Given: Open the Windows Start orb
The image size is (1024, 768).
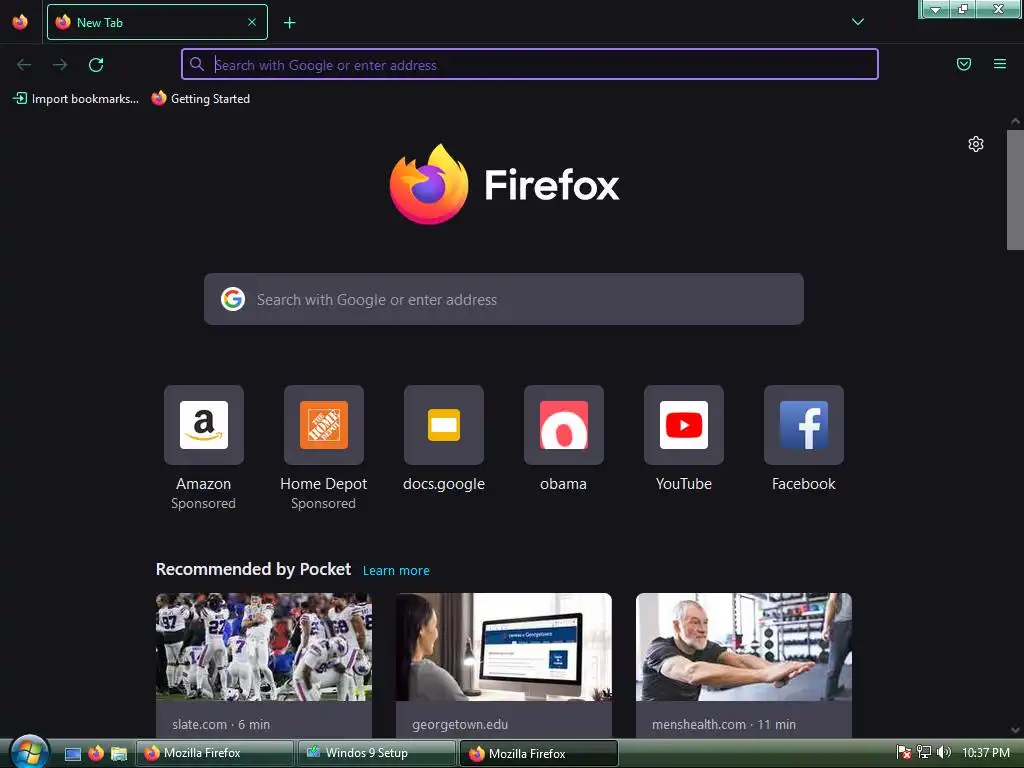Looking at the screenshot, I should (x=29, y=752).
